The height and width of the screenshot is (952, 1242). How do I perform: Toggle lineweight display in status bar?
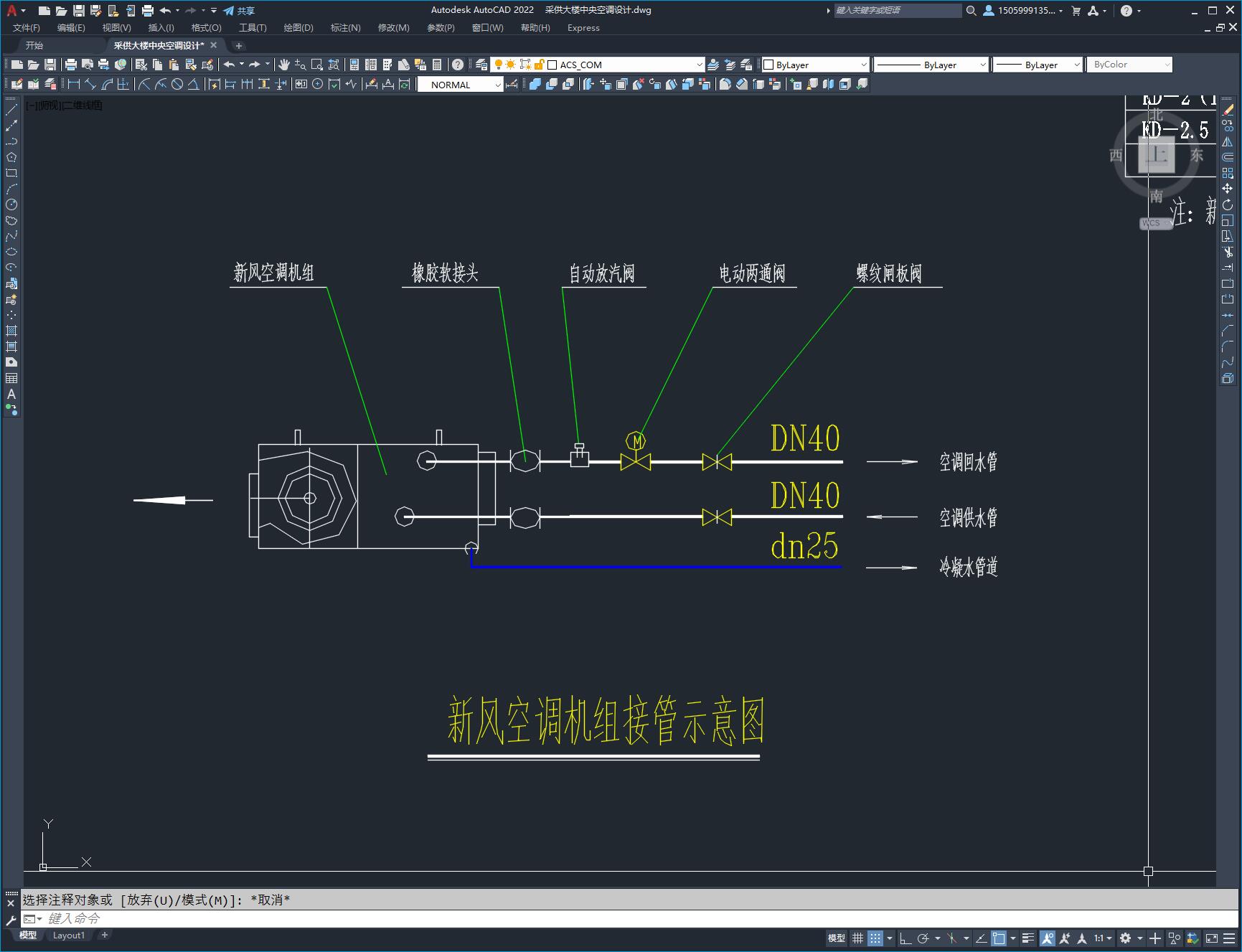click(x=1028, y=938)
